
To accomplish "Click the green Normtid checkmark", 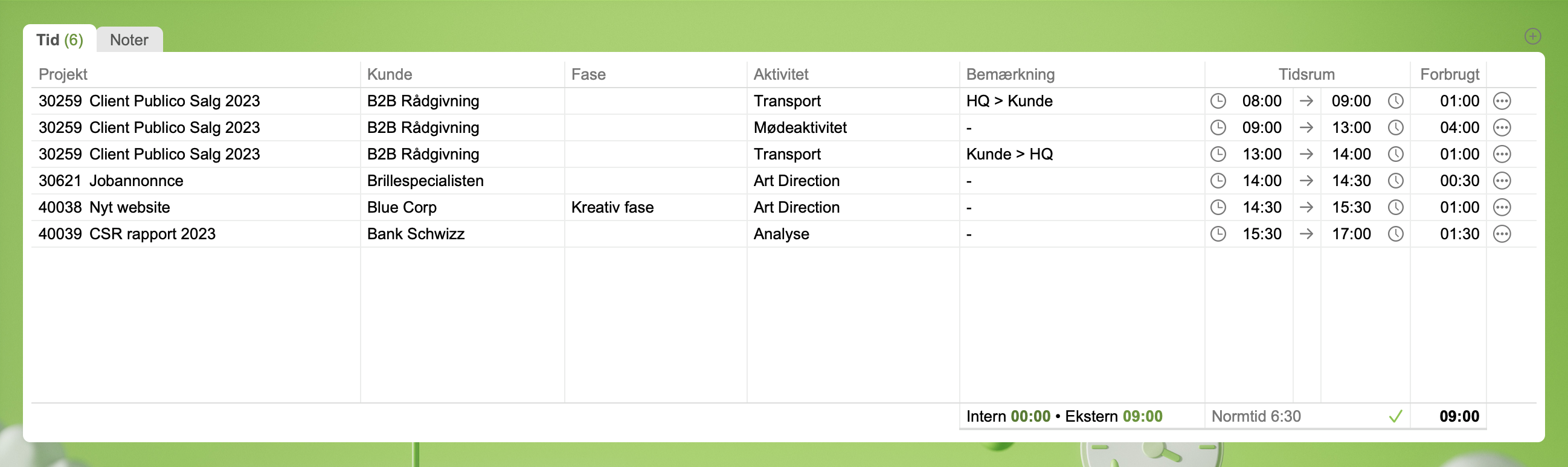I will [1396, 416].
